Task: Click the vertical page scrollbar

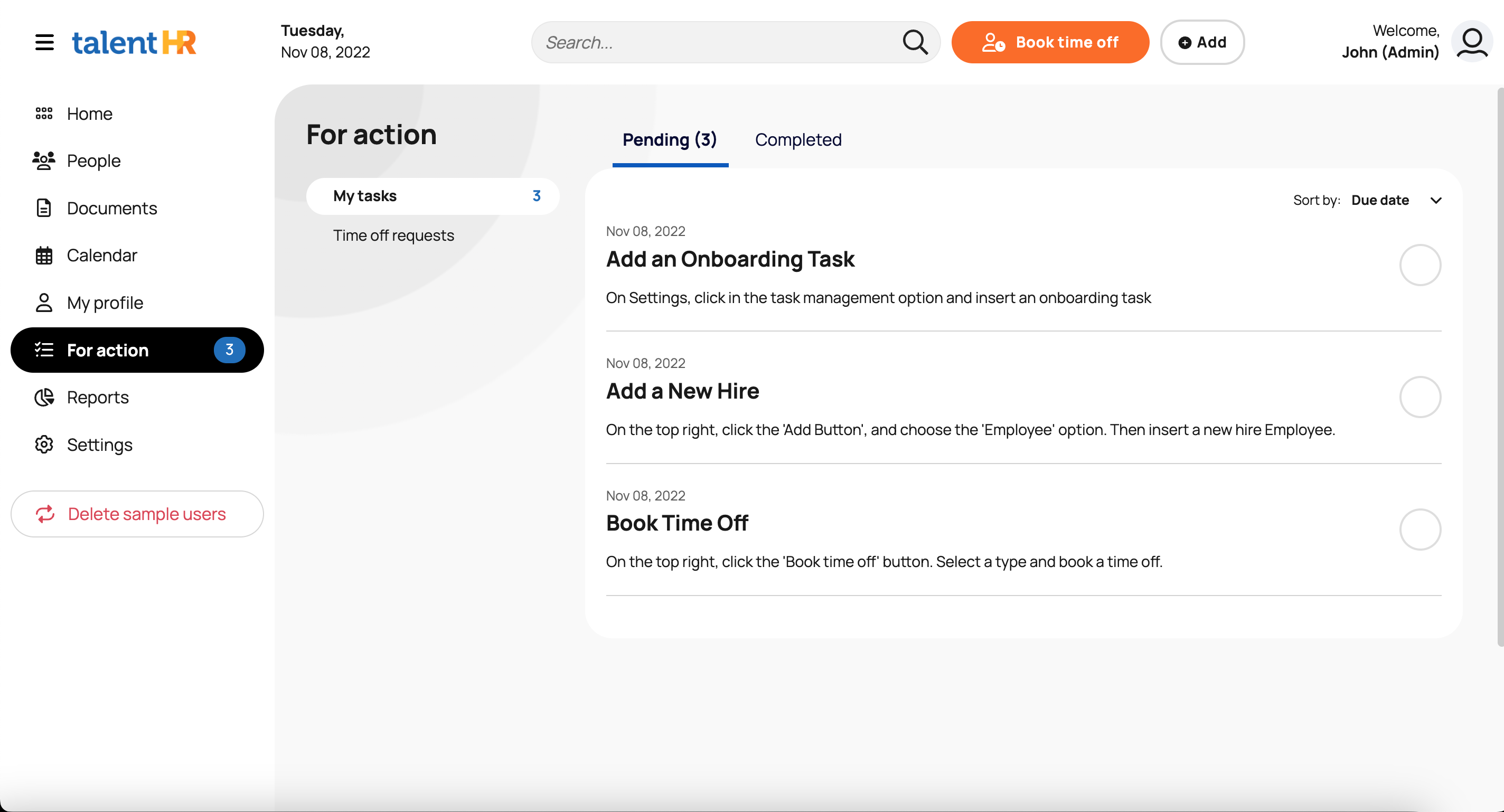Action: [1500, 366]
